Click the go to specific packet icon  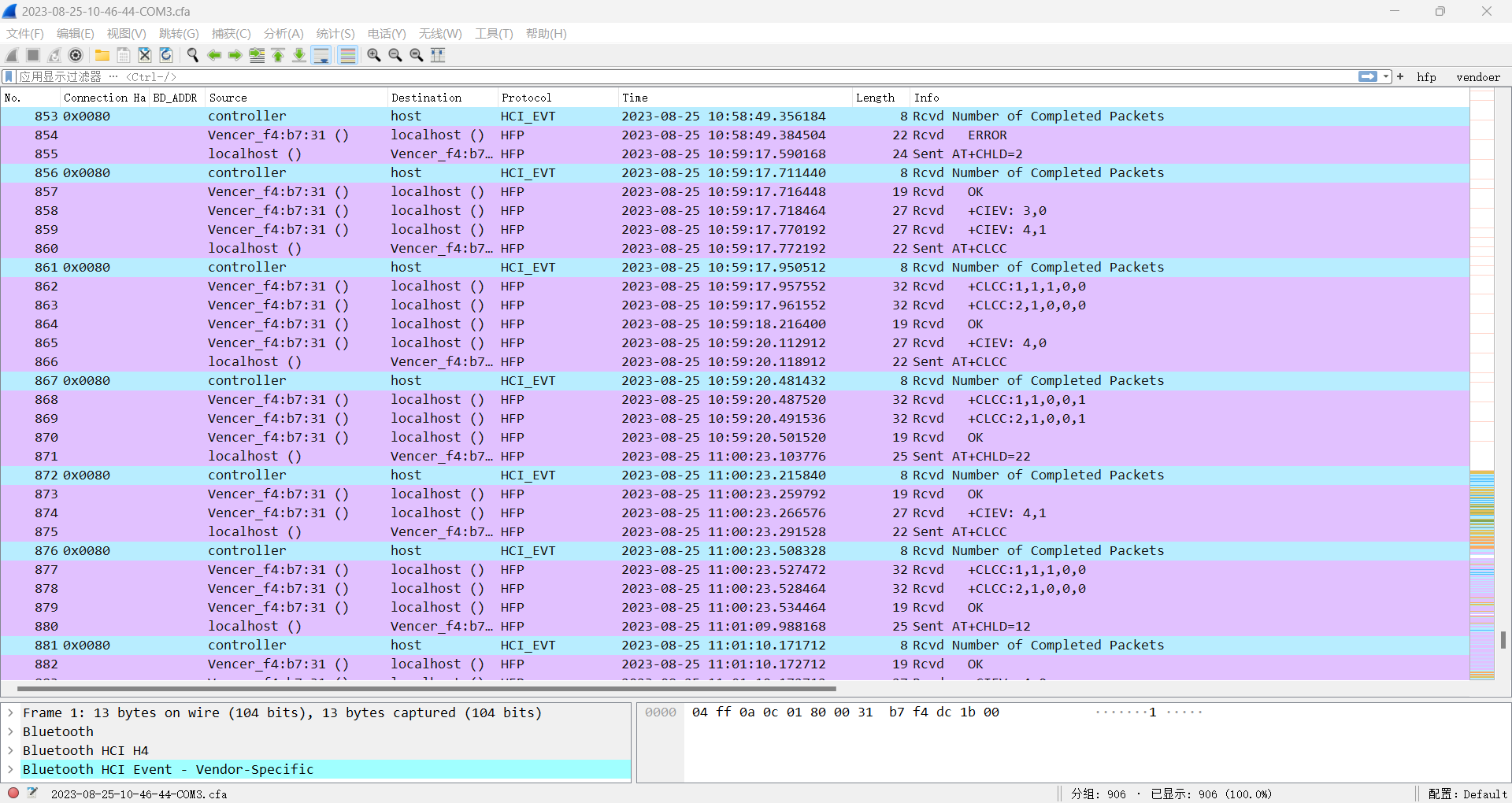tap(257, 55)
